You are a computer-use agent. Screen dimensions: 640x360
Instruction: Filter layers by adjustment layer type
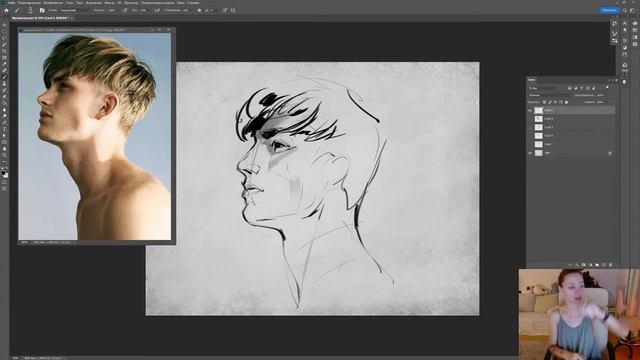coord(576,88)
